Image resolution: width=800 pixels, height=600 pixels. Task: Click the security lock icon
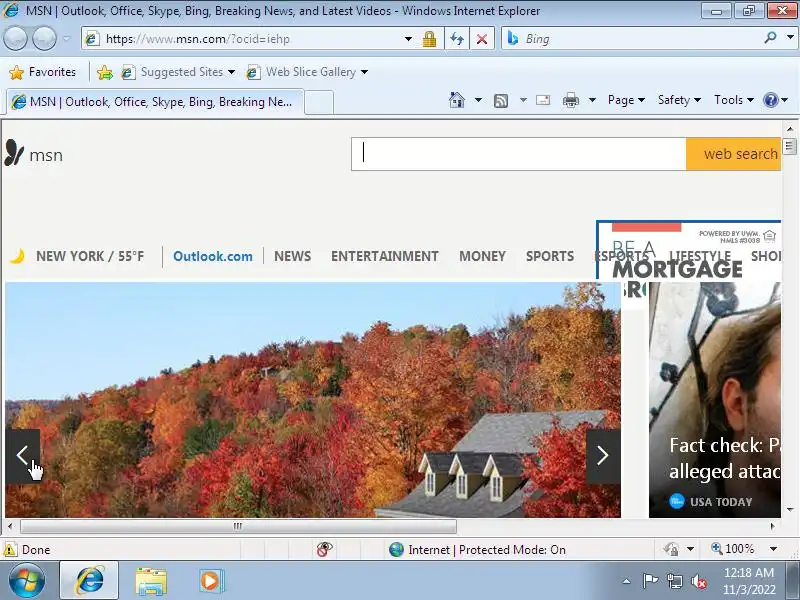pyautogui.click(x=429, y=39)
